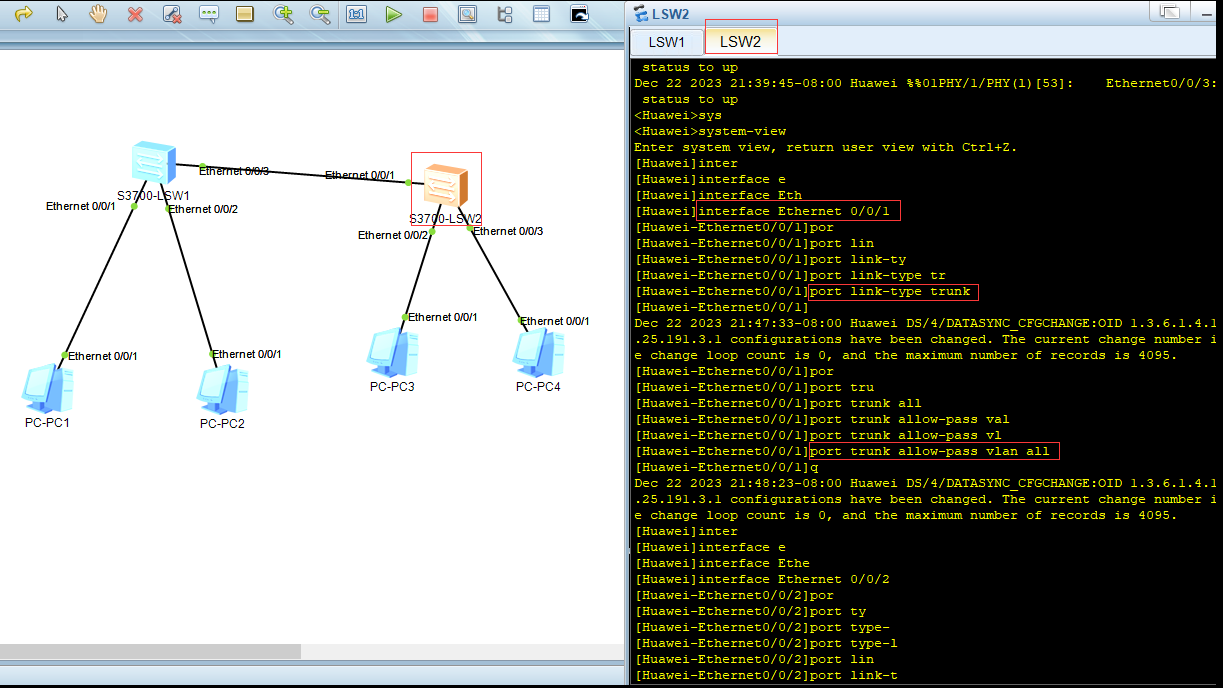
Task: Click the 'port type-l' terminal line
Action: click(x=766, y=643)
